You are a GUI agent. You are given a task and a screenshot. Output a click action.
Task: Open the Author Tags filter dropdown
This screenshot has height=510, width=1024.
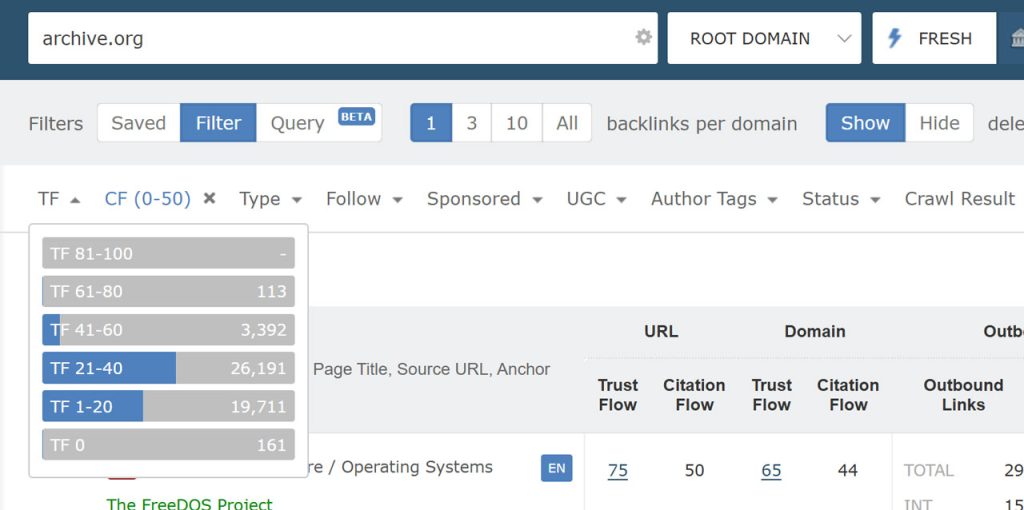[x=714, y=199]
